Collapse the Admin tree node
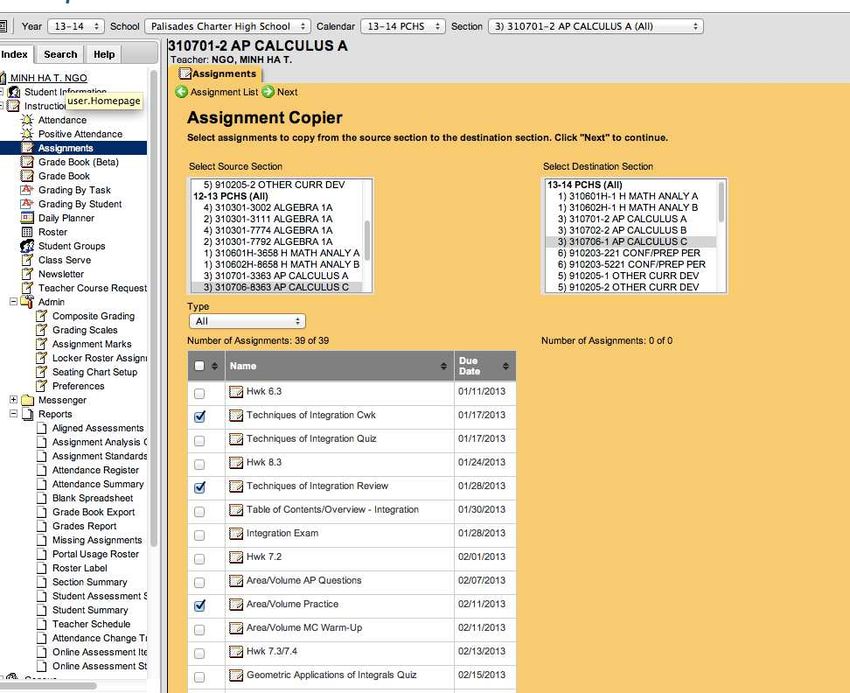Screen dimensions: 850x693 tap(13, 301)
